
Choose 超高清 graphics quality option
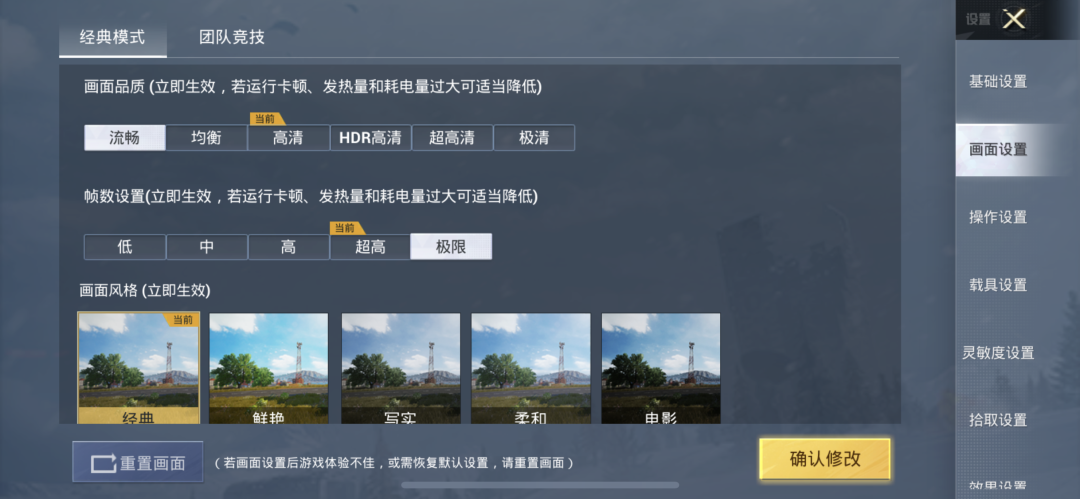[452, 138]
